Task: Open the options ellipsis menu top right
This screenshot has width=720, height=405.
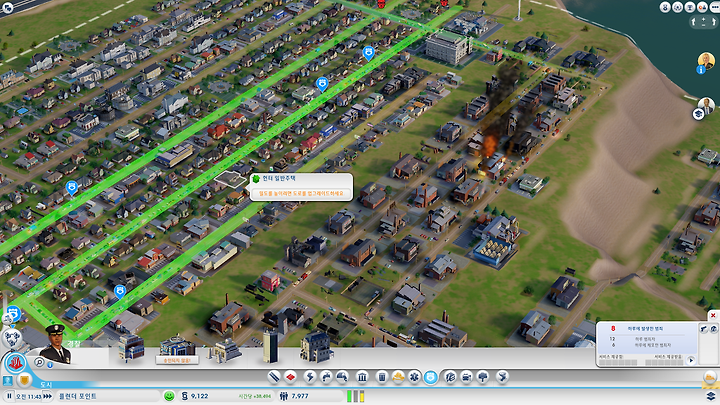Action: [714, 7]
